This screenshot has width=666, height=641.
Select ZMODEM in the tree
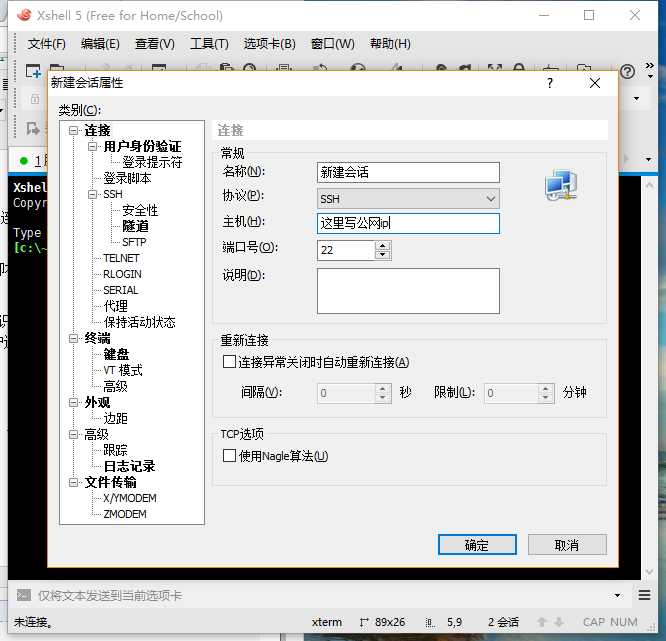125,514
